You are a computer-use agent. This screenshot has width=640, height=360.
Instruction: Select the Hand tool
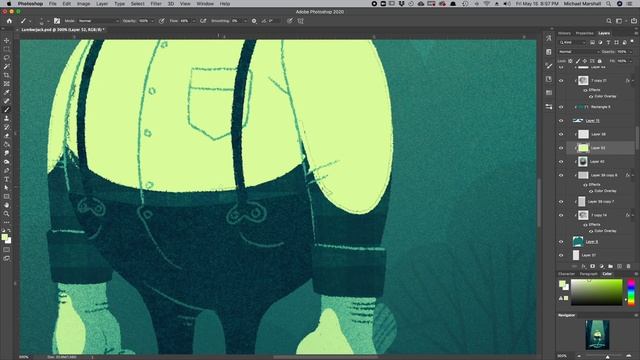point(7,205)
